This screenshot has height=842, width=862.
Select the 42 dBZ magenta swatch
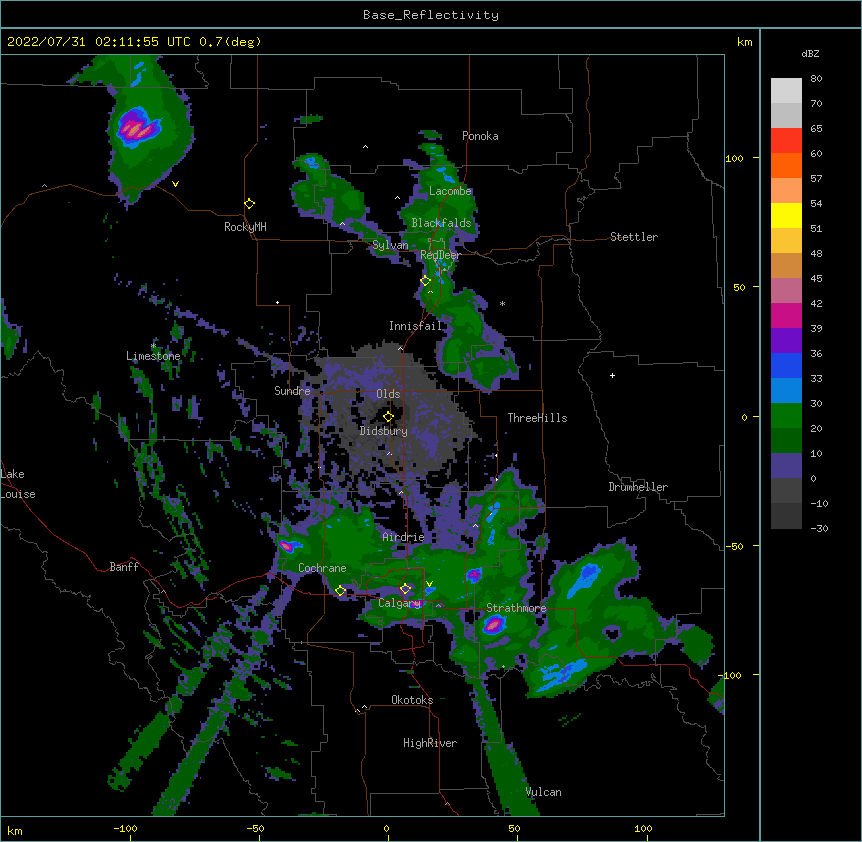click(786, 315)
